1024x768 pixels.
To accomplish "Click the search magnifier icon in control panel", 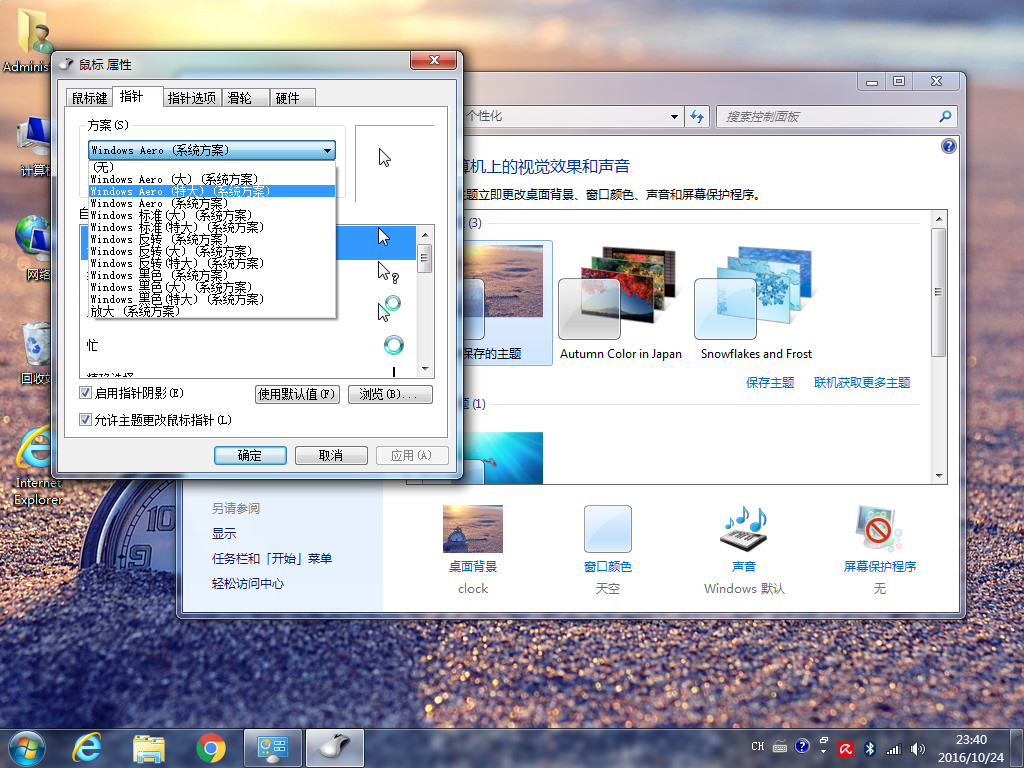I will point(945,116).
